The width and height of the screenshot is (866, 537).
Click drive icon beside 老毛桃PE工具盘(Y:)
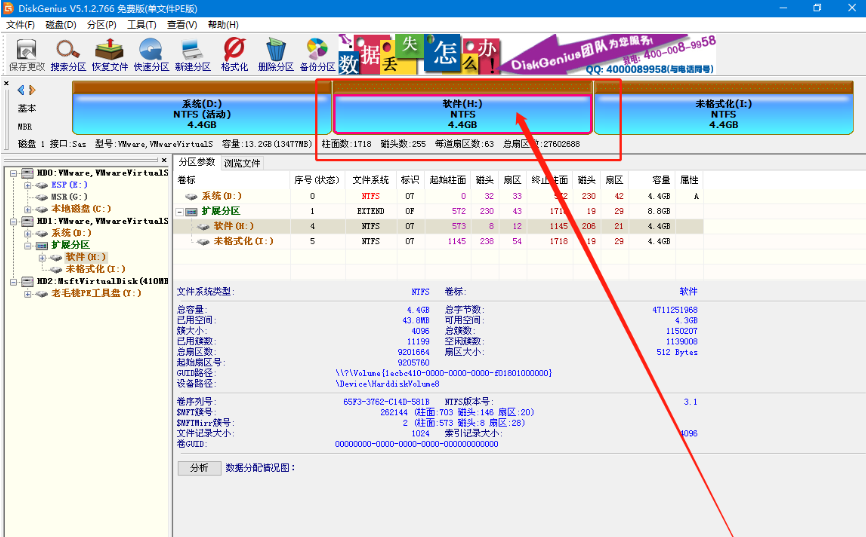(x=41, y=293)
